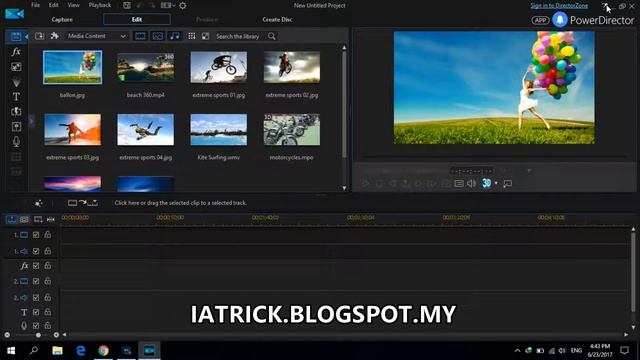The image size is (640, 360).
Task: Open the Media Content dropdown
Action: click(96, 36)
